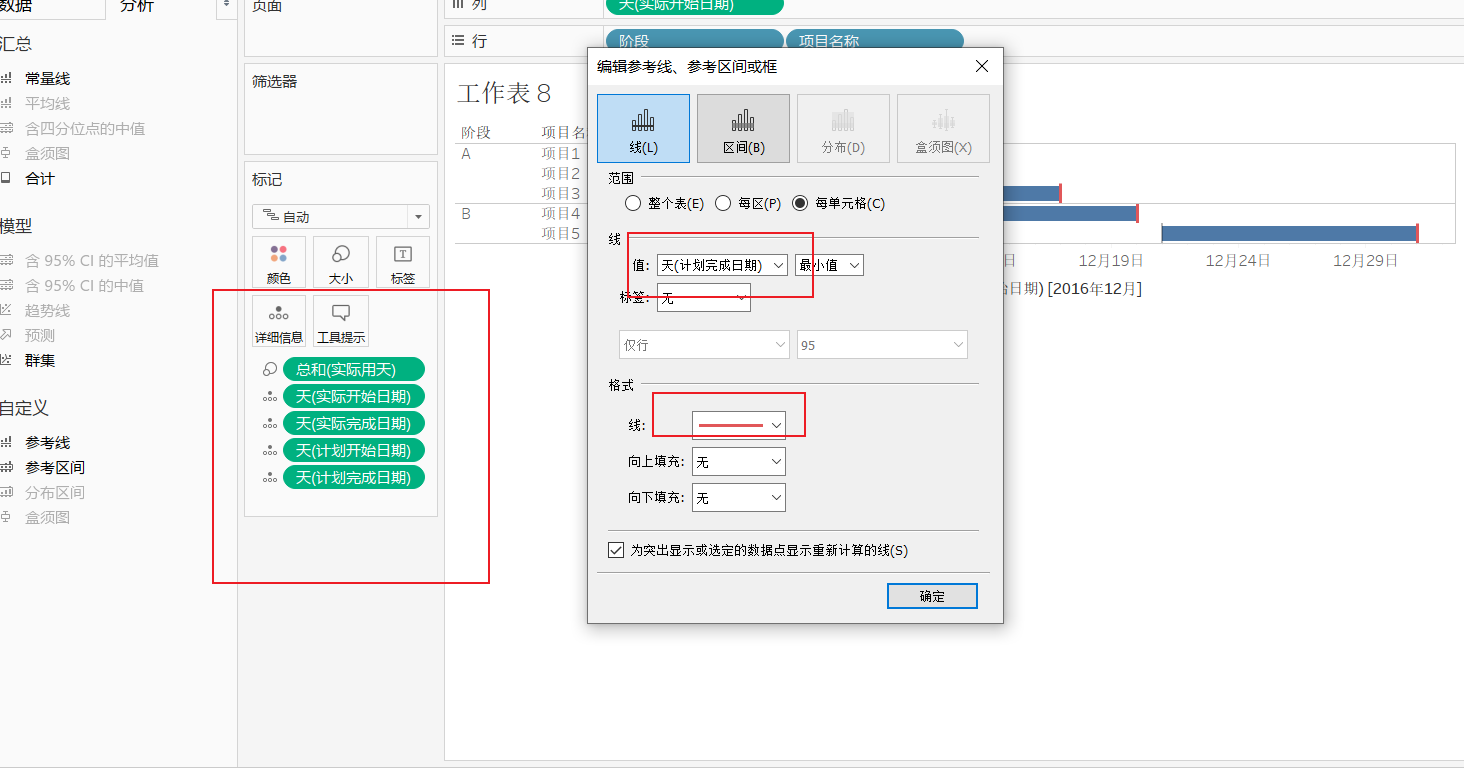Click the 项目4 row label
The width and height of the screenshot is (1464, 768).
click(x=561, y=213)
